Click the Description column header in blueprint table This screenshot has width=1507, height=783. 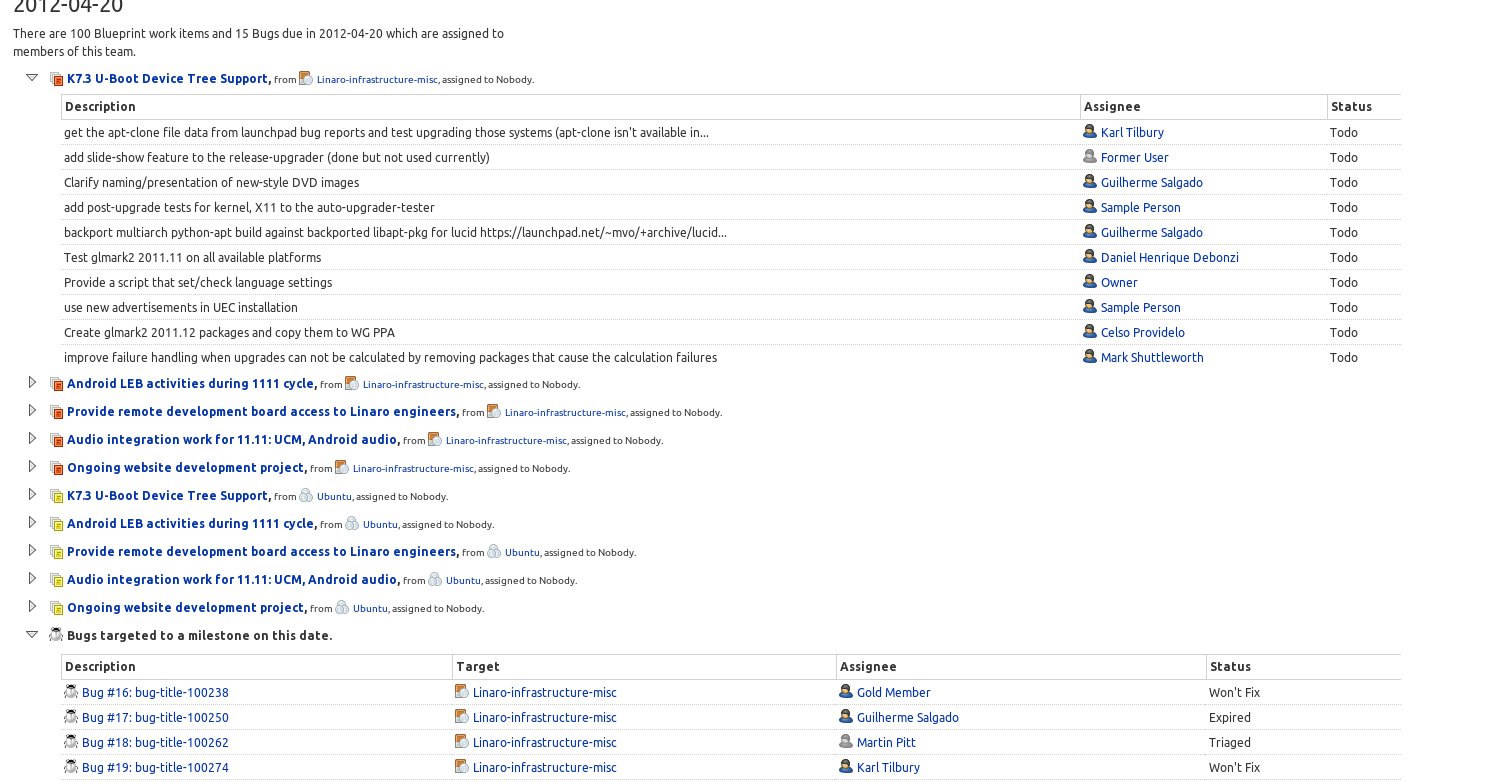point(100,106)
